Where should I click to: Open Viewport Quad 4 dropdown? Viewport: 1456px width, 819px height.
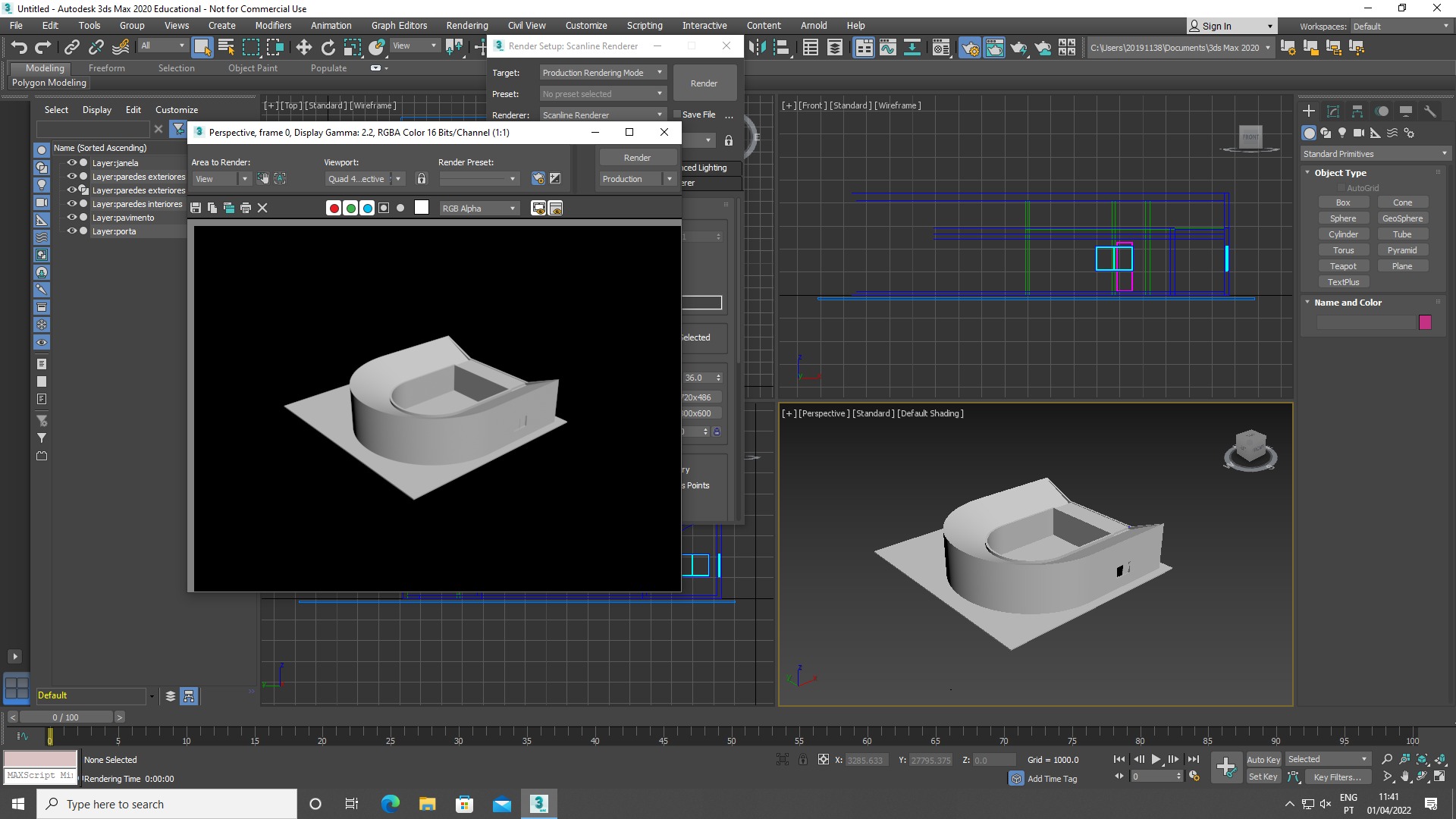365,179
